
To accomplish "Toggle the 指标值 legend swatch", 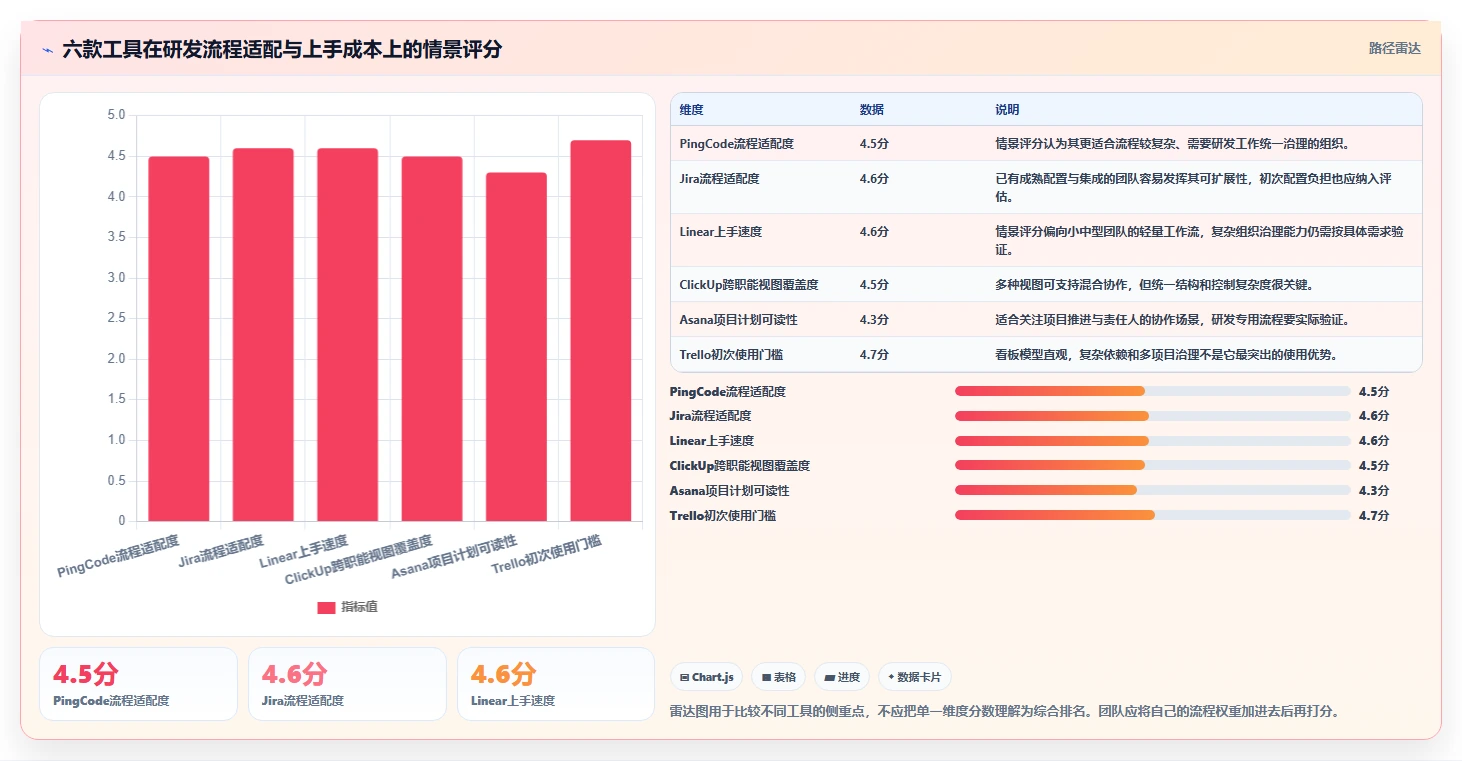I will click(326, 607).
